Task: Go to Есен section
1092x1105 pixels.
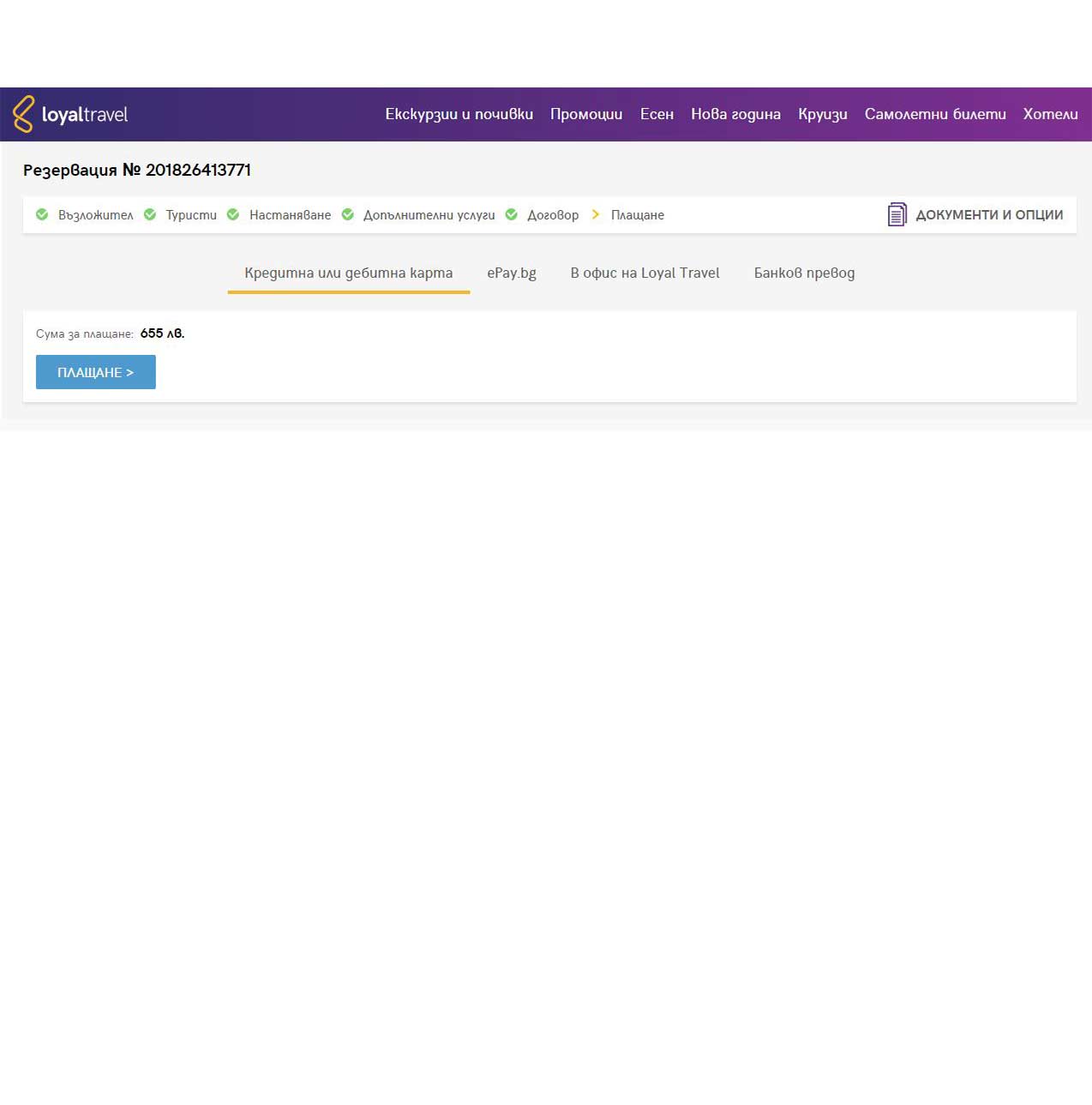Action: [657, 114]
